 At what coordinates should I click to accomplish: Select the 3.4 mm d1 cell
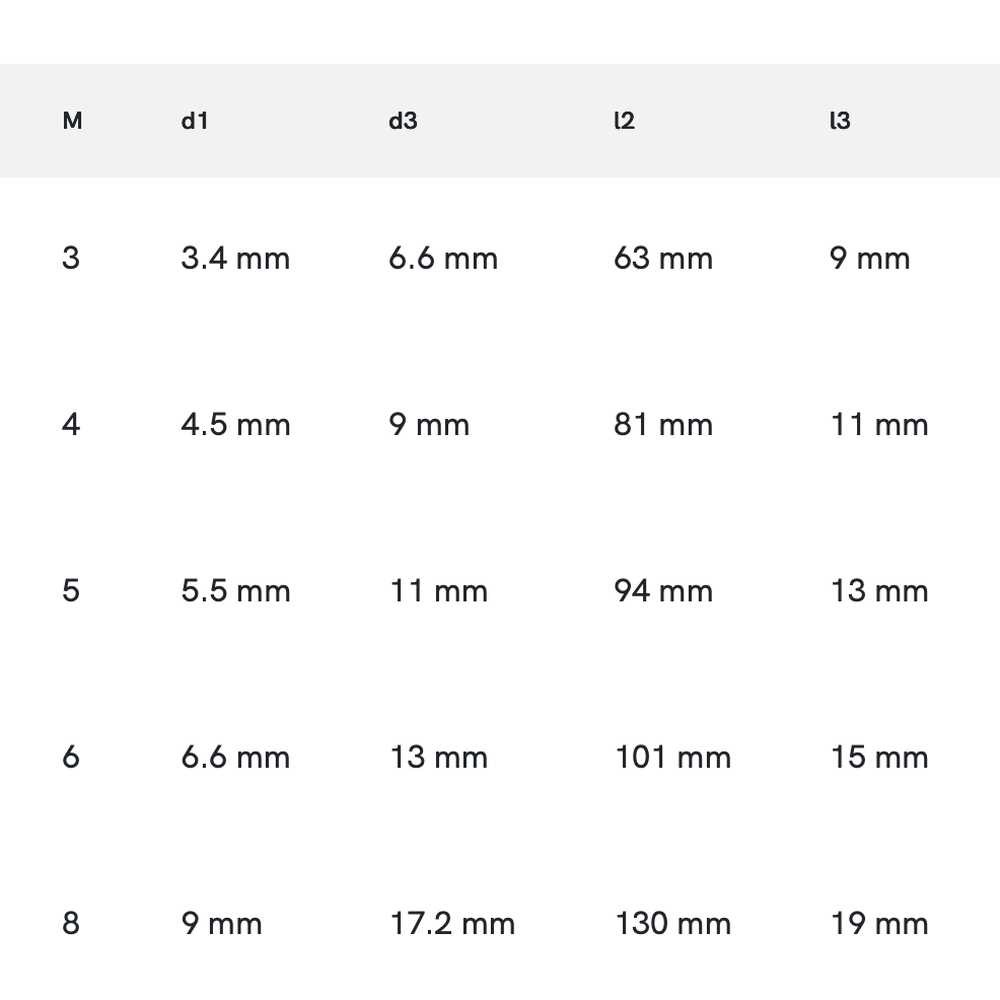(235, 259)
